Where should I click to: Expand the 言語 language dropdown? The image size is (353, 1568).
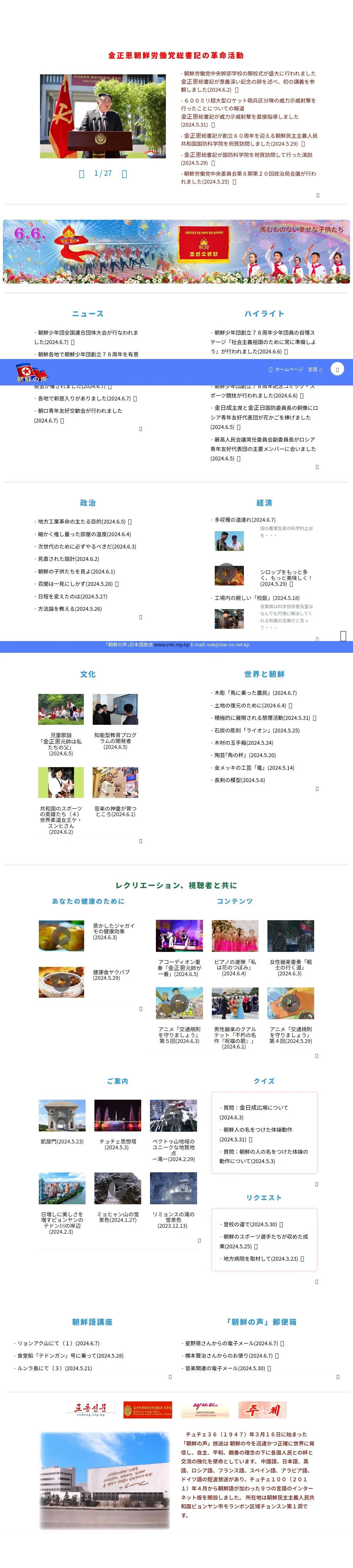tap(314, 370)
